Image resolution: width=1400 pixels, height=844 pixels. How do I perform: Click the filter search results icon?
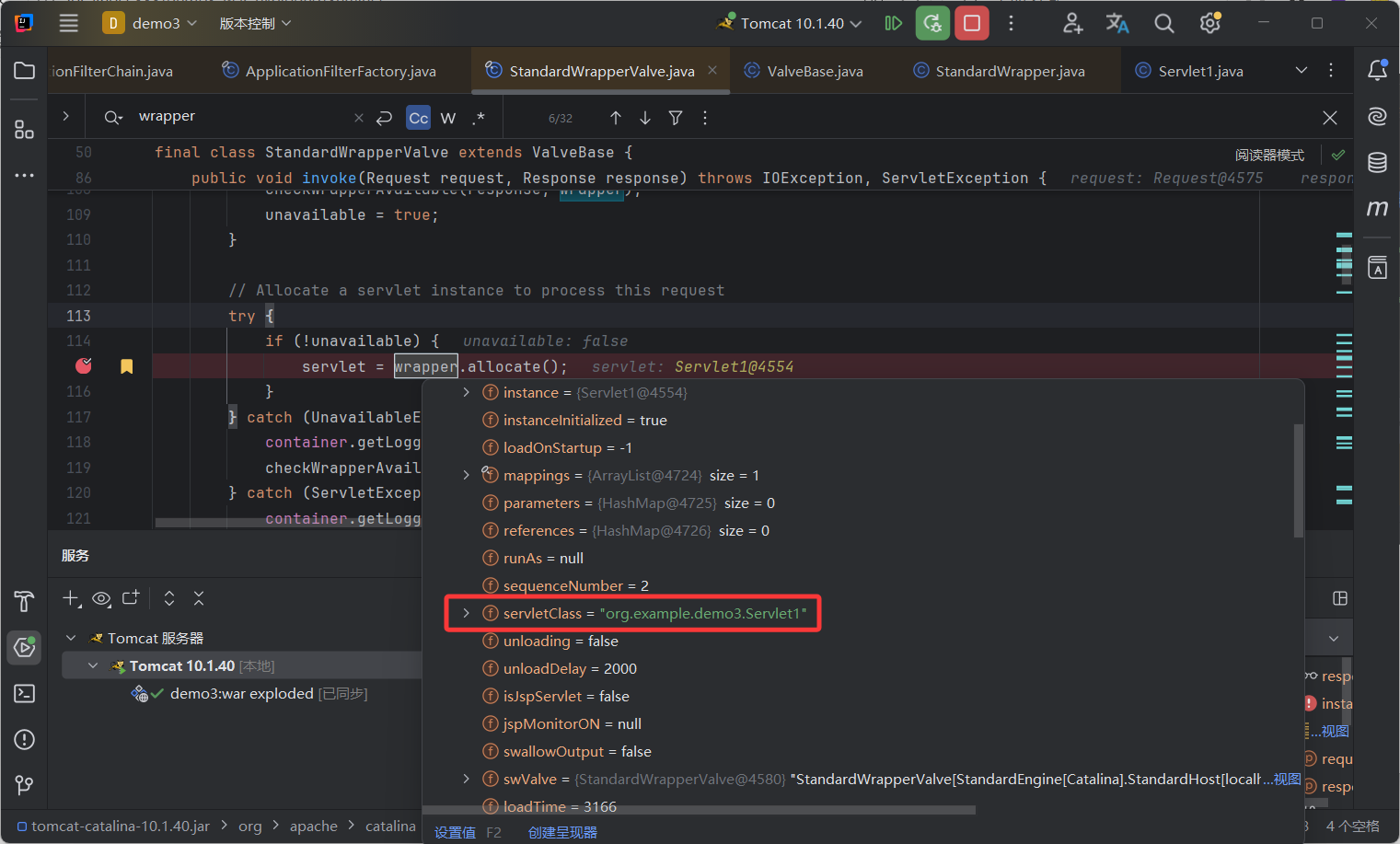pos(676,118)
